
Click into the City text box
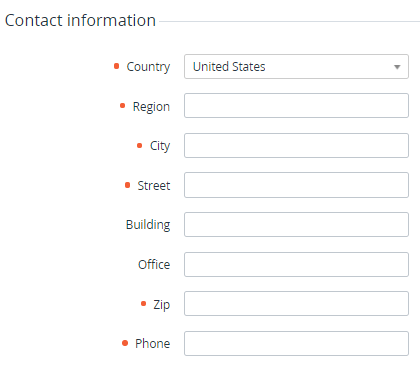tap(296, 145)
